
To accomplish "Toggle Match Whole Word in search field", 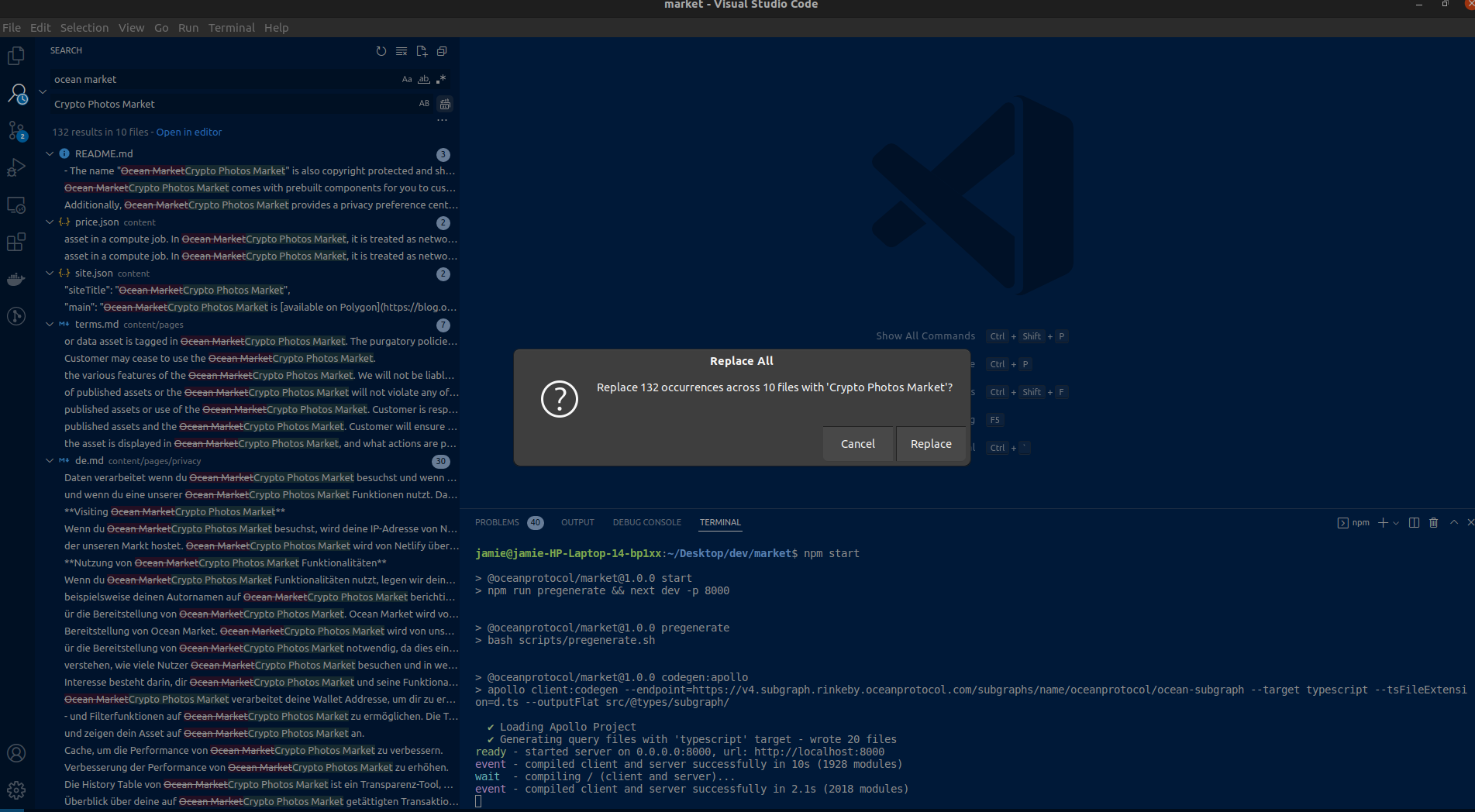I will pos(424,79).
